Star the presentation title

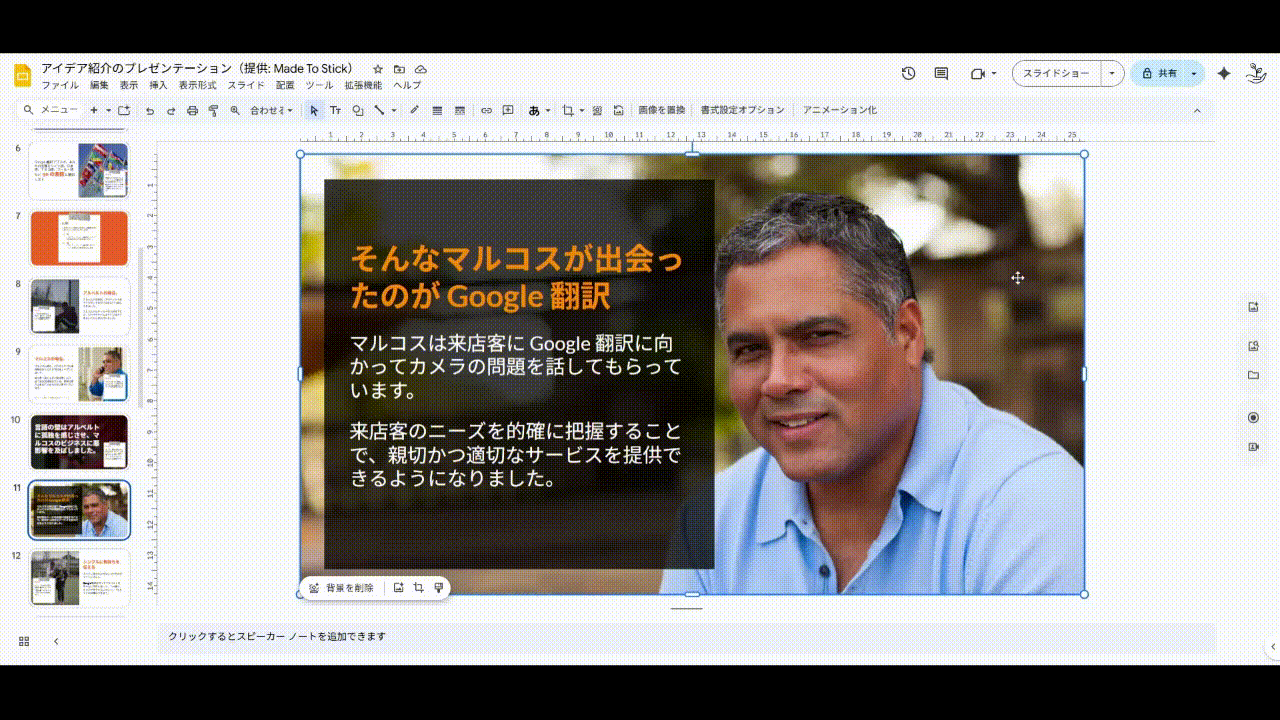point(378,69)
